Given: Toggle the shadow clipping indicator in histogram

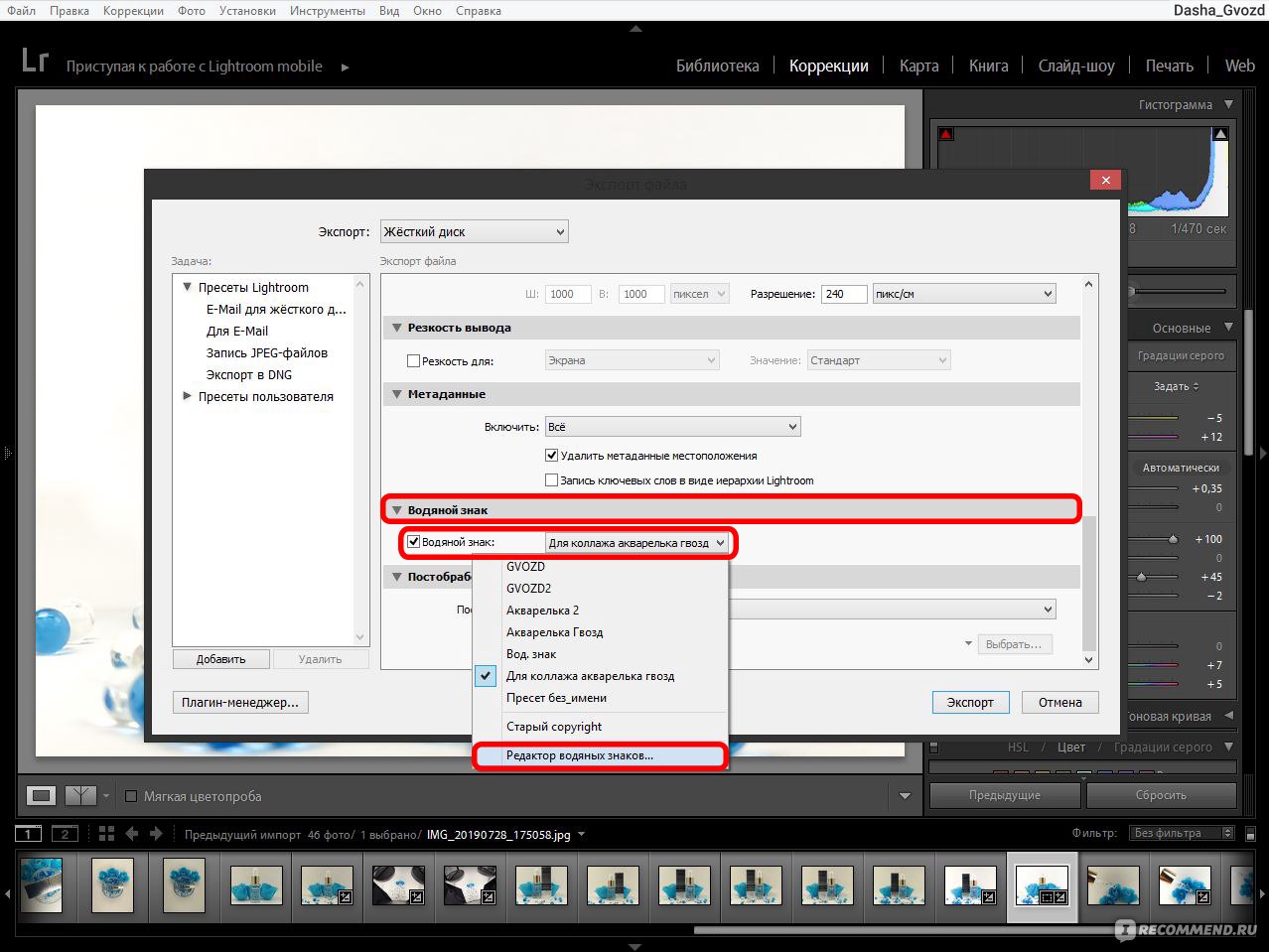Looking at the screenshot, I should pyautogui.click(x=946, y=134).
